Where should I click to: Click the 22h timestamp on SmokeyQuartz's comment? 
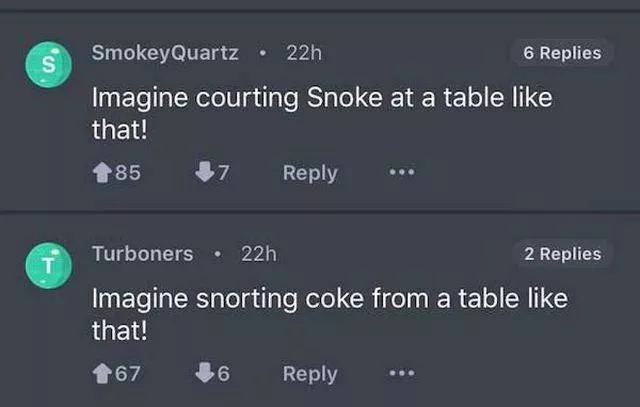point(303,53)
